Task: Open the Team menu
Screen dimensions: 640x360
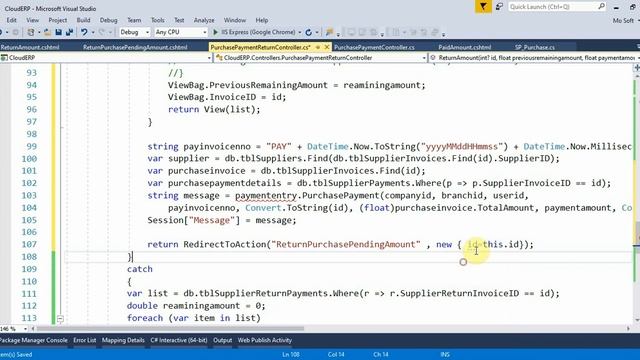Action: 134,20
